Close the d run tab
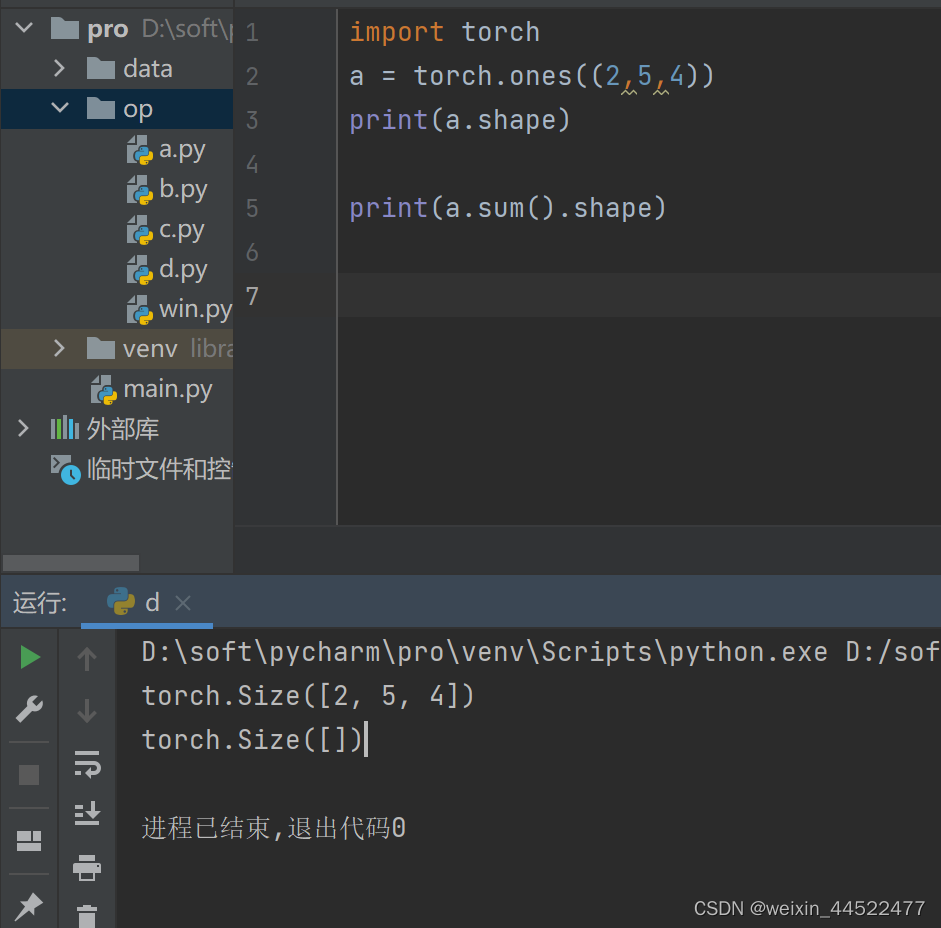Screen dimensions: 941x928 pyautogui.click(x=183, y=603)
